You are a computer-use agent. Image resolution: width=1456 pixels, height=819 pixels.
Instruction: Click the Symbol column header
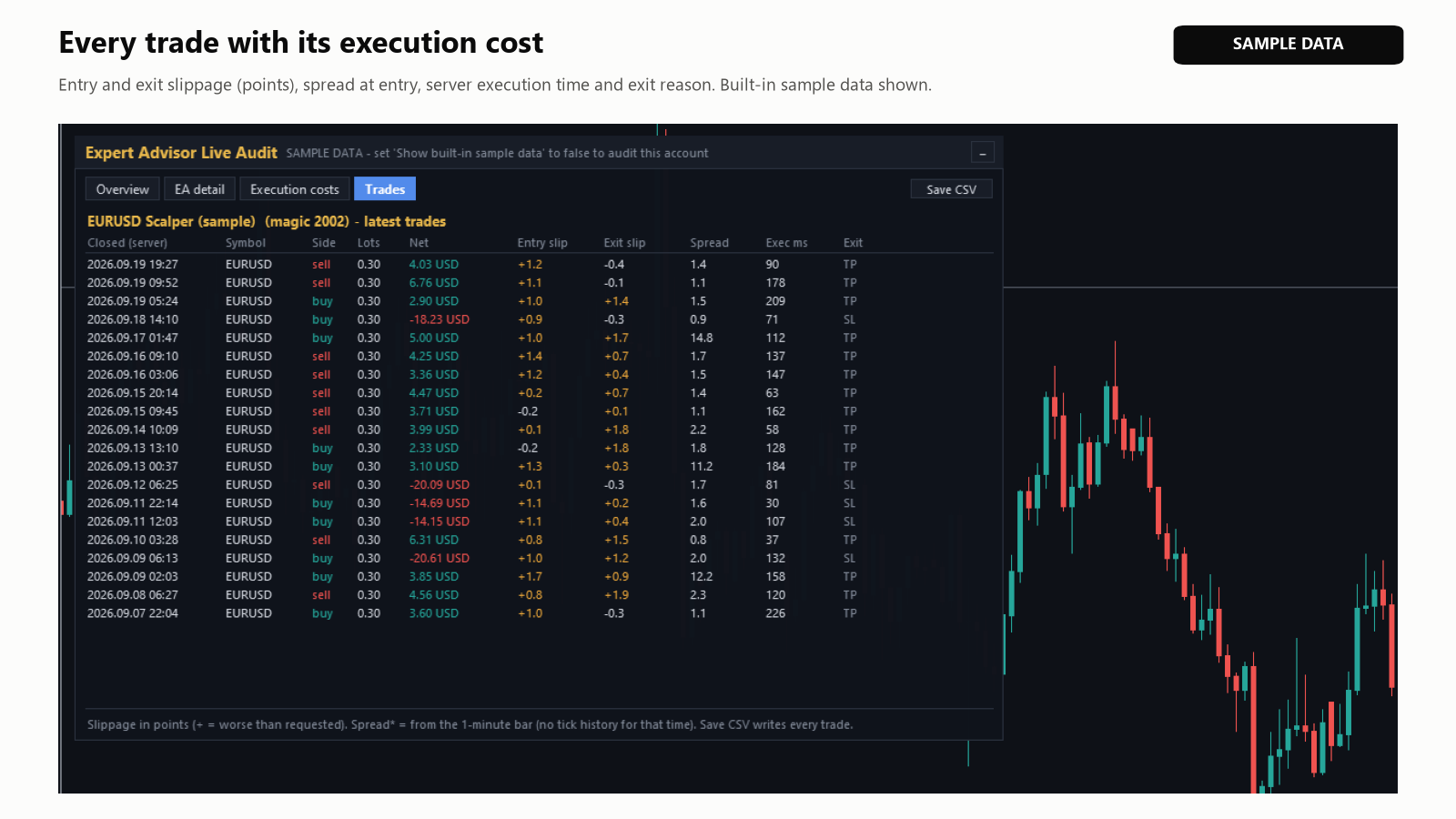[x=246, y=243]
